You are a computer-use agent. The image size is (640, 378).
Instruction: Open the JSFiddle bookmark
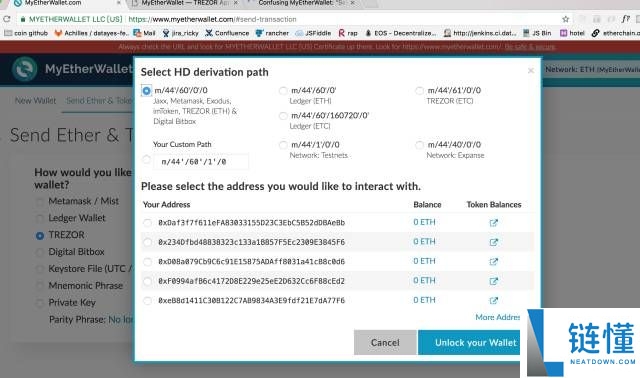pos(313,33)
